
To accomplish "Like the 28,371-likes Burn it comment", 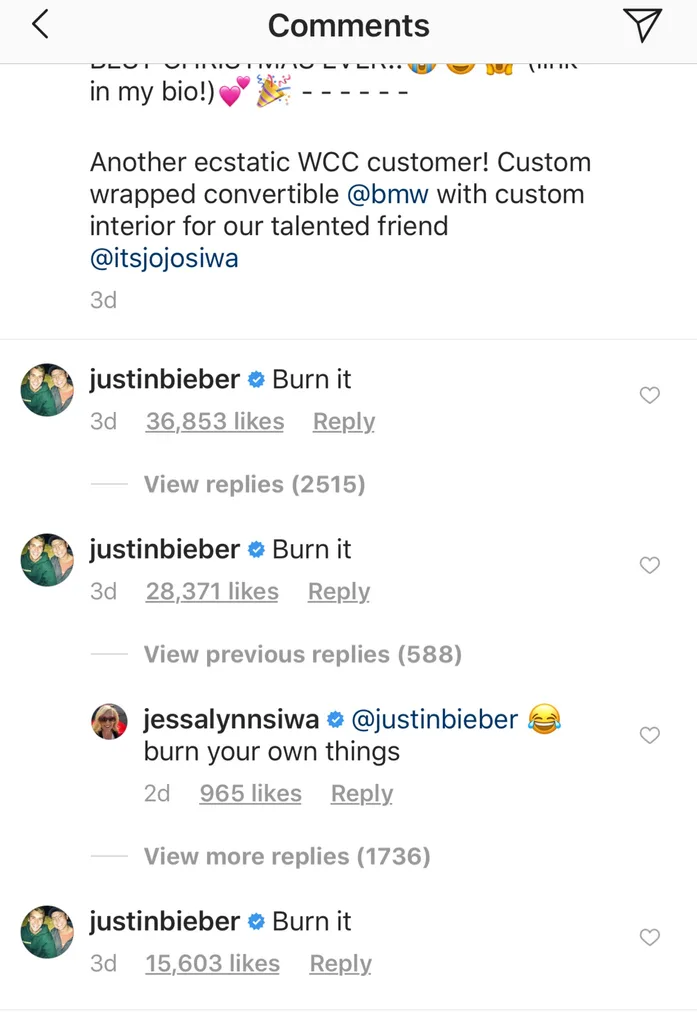I will (x=649, y=565).
